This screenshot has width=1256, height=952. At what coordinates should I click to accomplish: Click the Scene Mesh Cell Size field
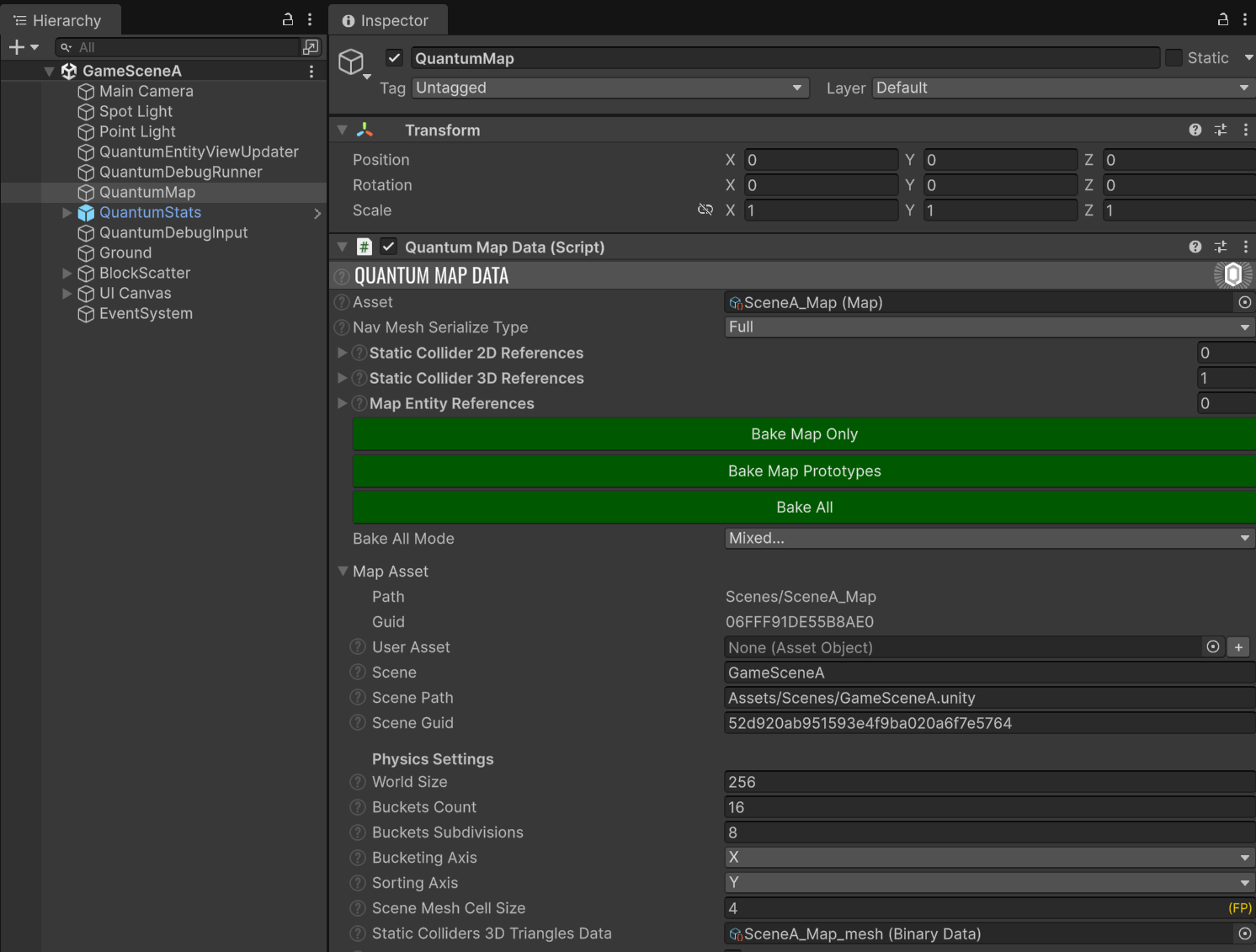(990, 908)
